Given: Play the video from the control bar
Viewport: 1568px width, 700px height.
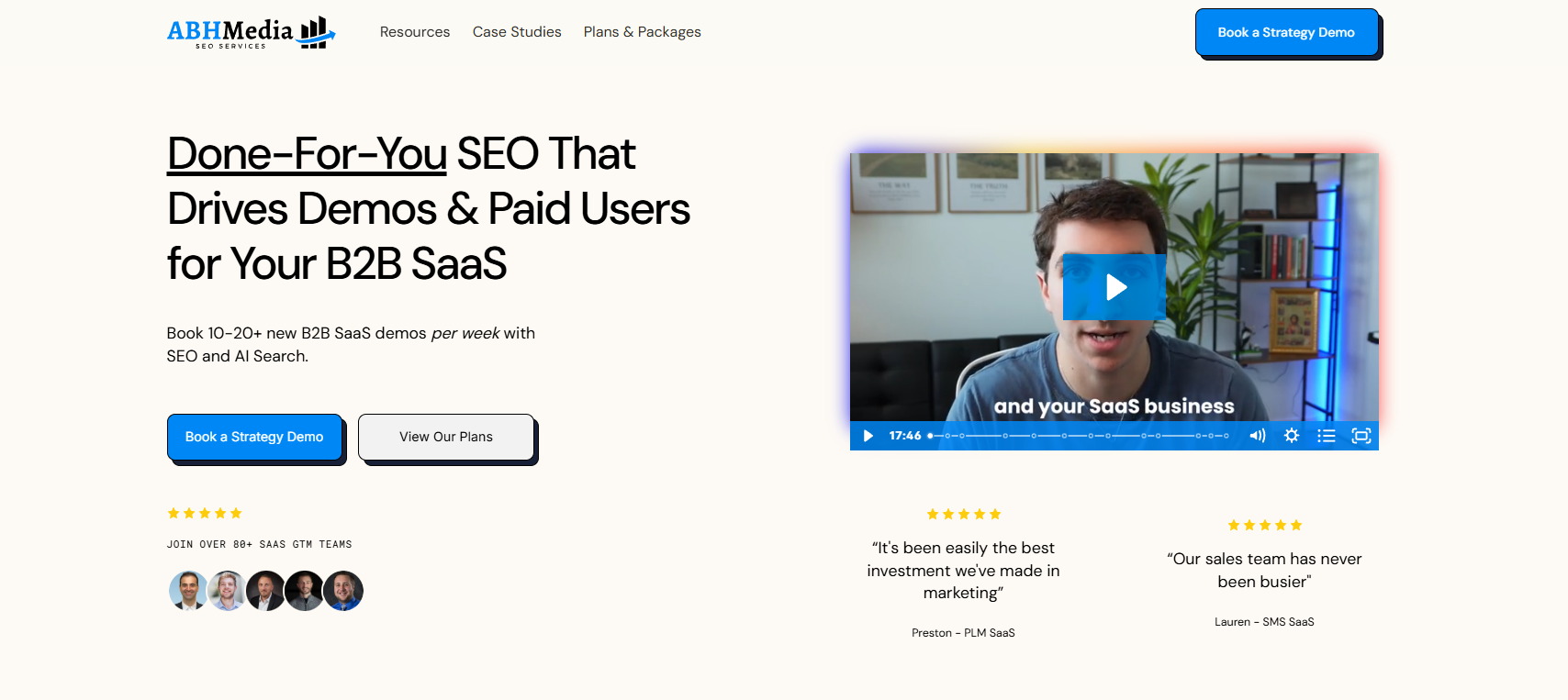Looking at the screenshot, I should (x=868, y=436).
